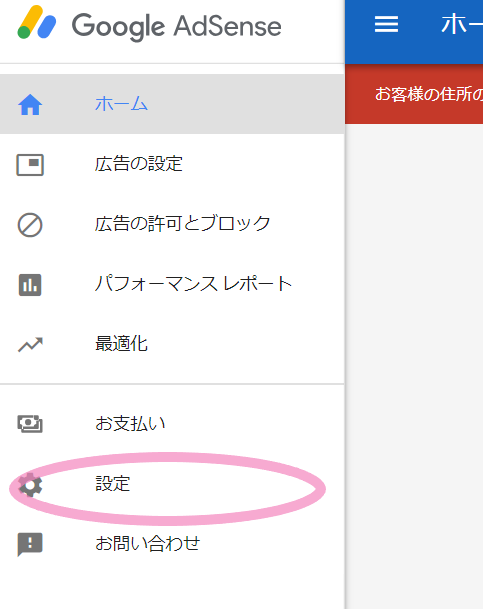Select ホーム in the sidebar
This screenshot has width=483, height=609.
click(x=172, y=104)
